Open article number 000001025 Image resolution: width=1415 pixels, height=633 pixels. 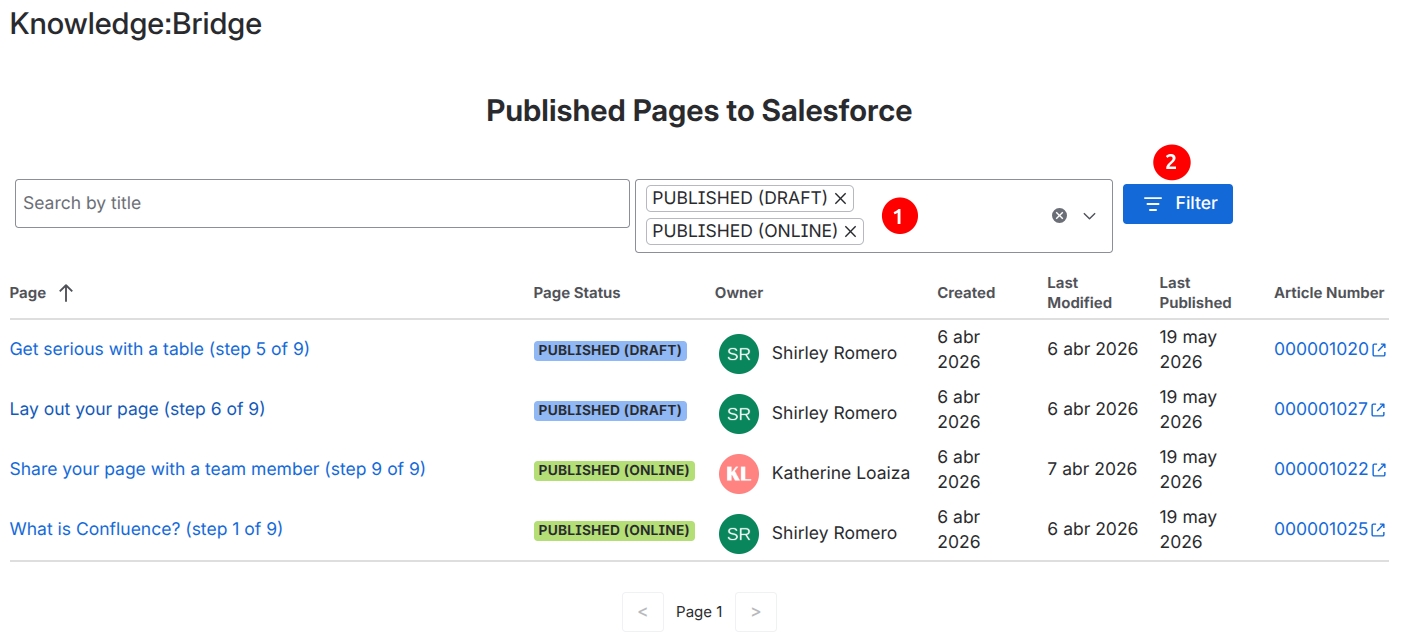[x=1321, y=530]
